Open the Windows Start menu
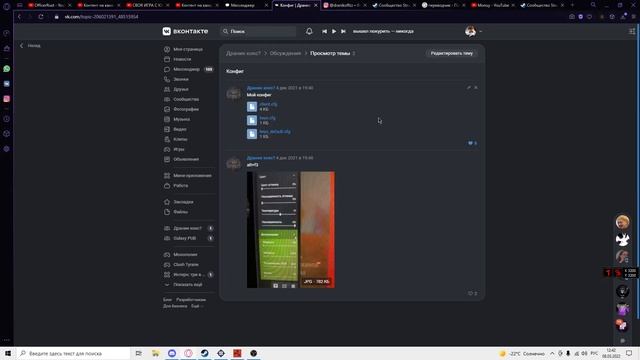640x360 pixels. click(8, 353)
